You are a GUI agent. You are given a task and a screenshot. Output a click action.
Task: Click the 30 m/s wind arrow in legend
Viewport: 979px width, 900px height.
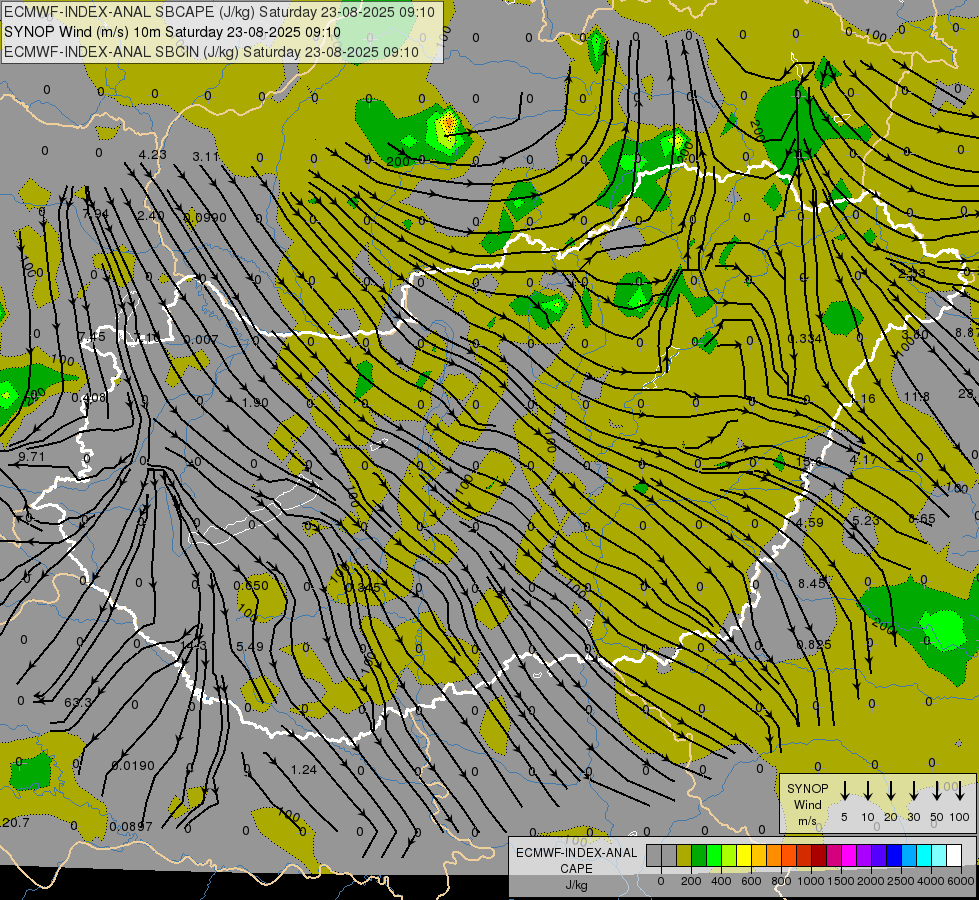[x=913, y=790]
